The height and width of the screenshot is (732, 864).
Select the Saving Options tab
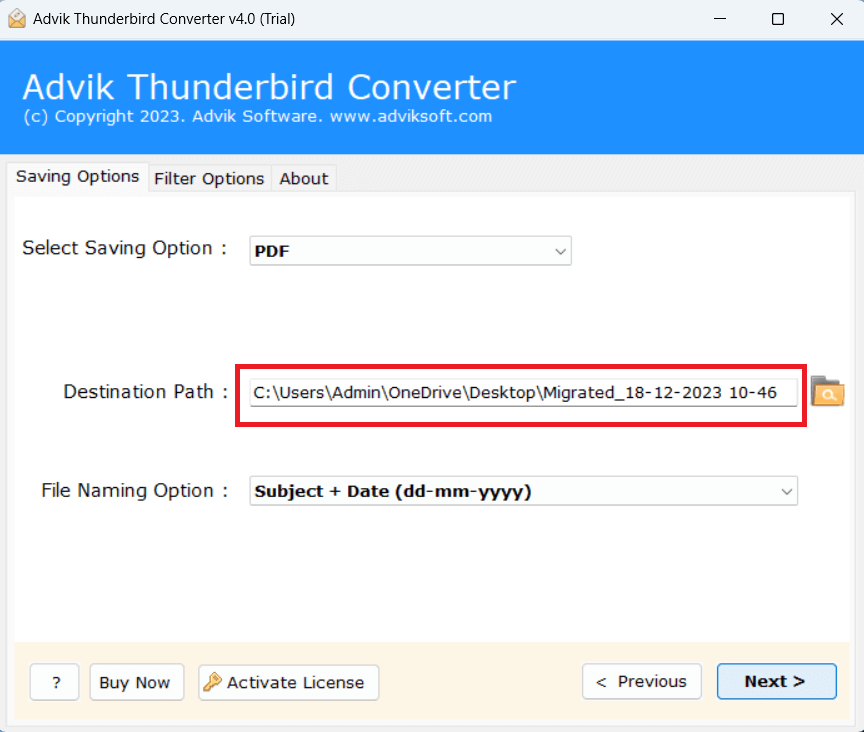[x=77, y=177]
